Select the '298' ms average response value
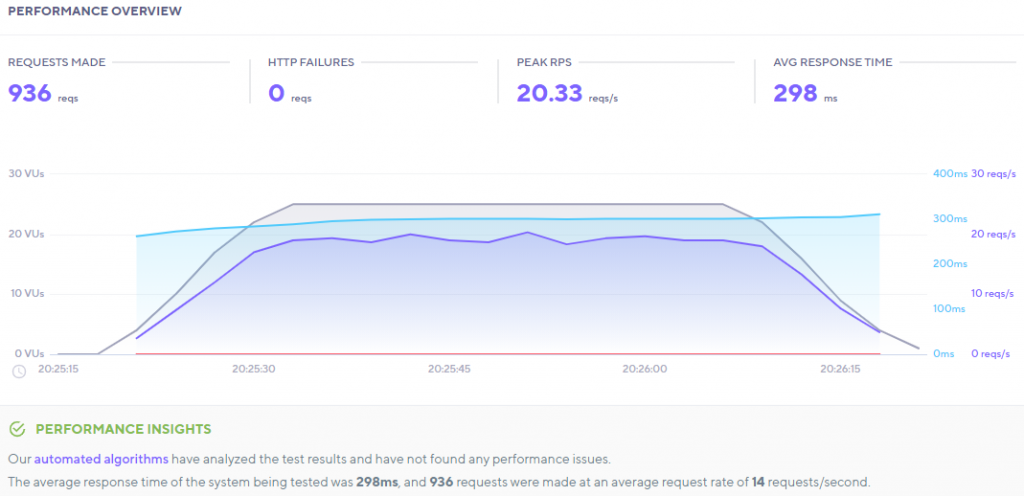This screenshot has width=1024, height=496. (795, 93)
